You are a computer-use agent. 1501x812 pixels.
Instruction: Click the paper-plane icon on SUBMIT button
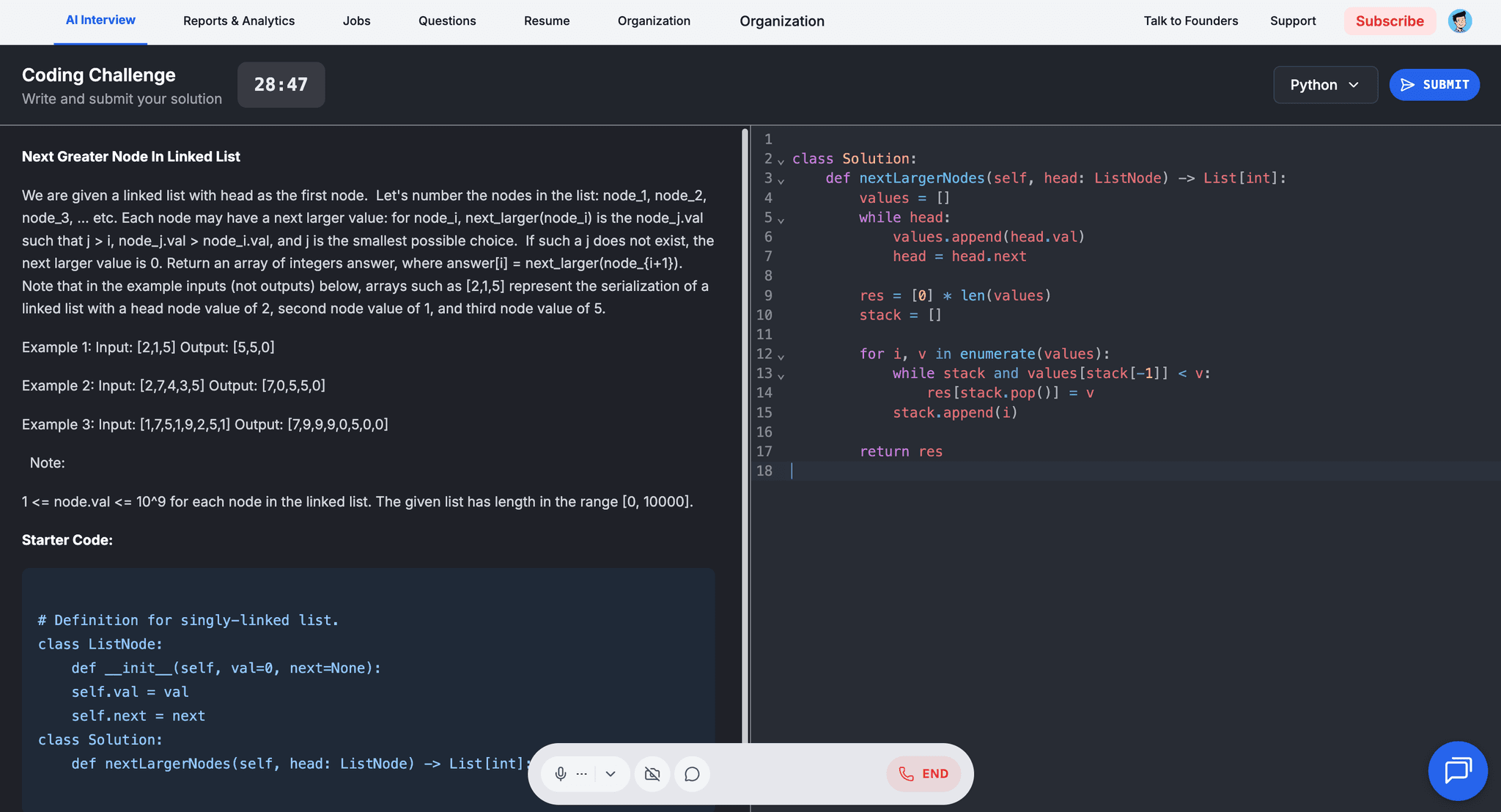tap(1407, 84)
